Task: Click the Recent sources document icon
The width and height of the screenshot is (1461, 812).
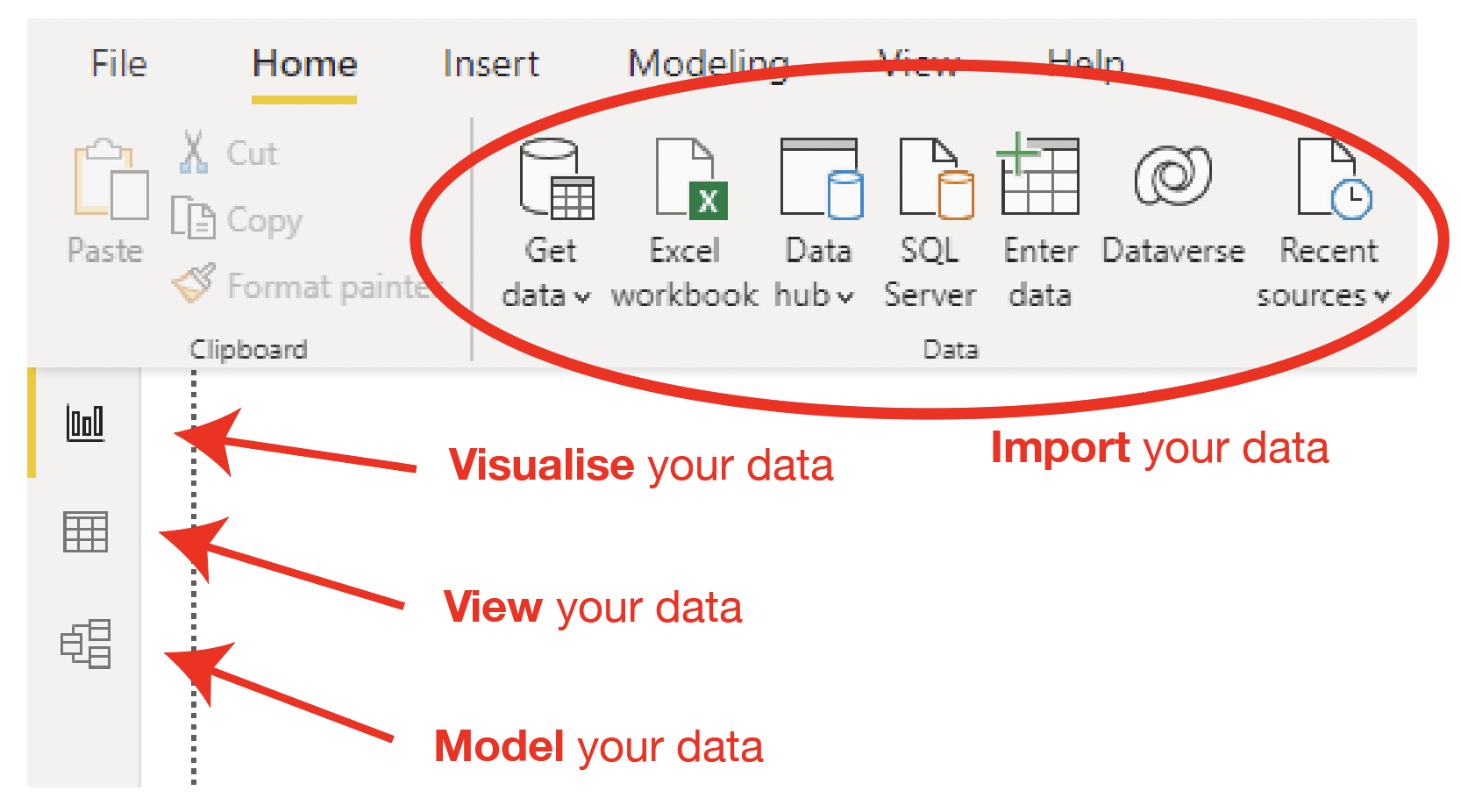Action: [x=1333, y=179]
